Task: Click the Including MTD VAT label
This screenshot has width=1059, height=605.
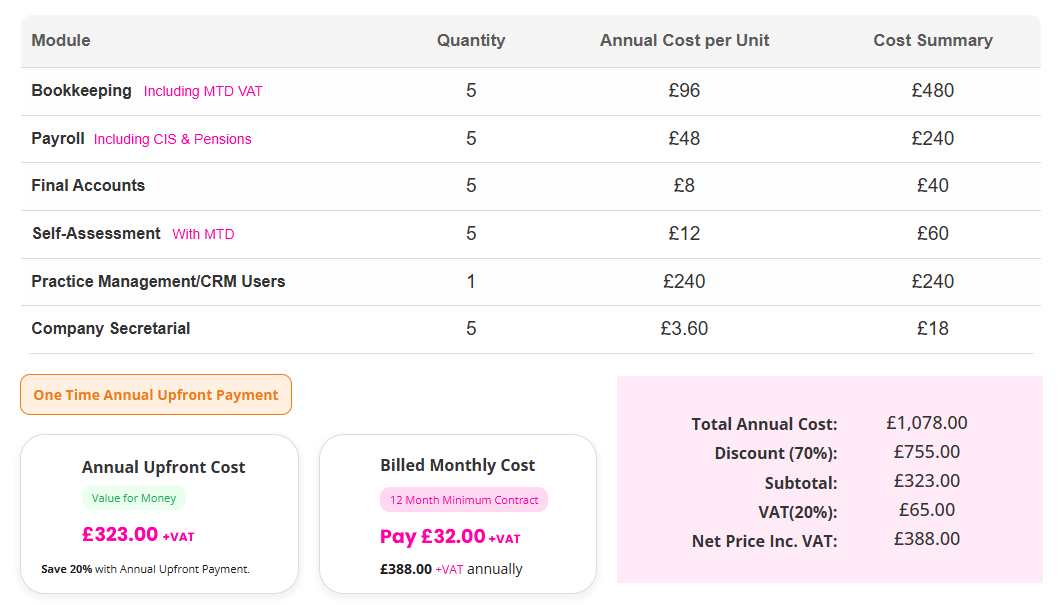Action: 202,91
